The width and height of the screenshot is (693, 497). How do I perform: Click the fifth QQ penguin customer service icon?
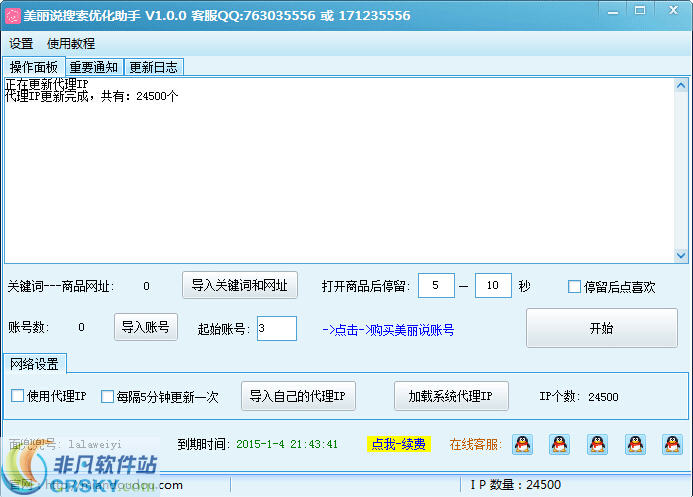point(672,444)
